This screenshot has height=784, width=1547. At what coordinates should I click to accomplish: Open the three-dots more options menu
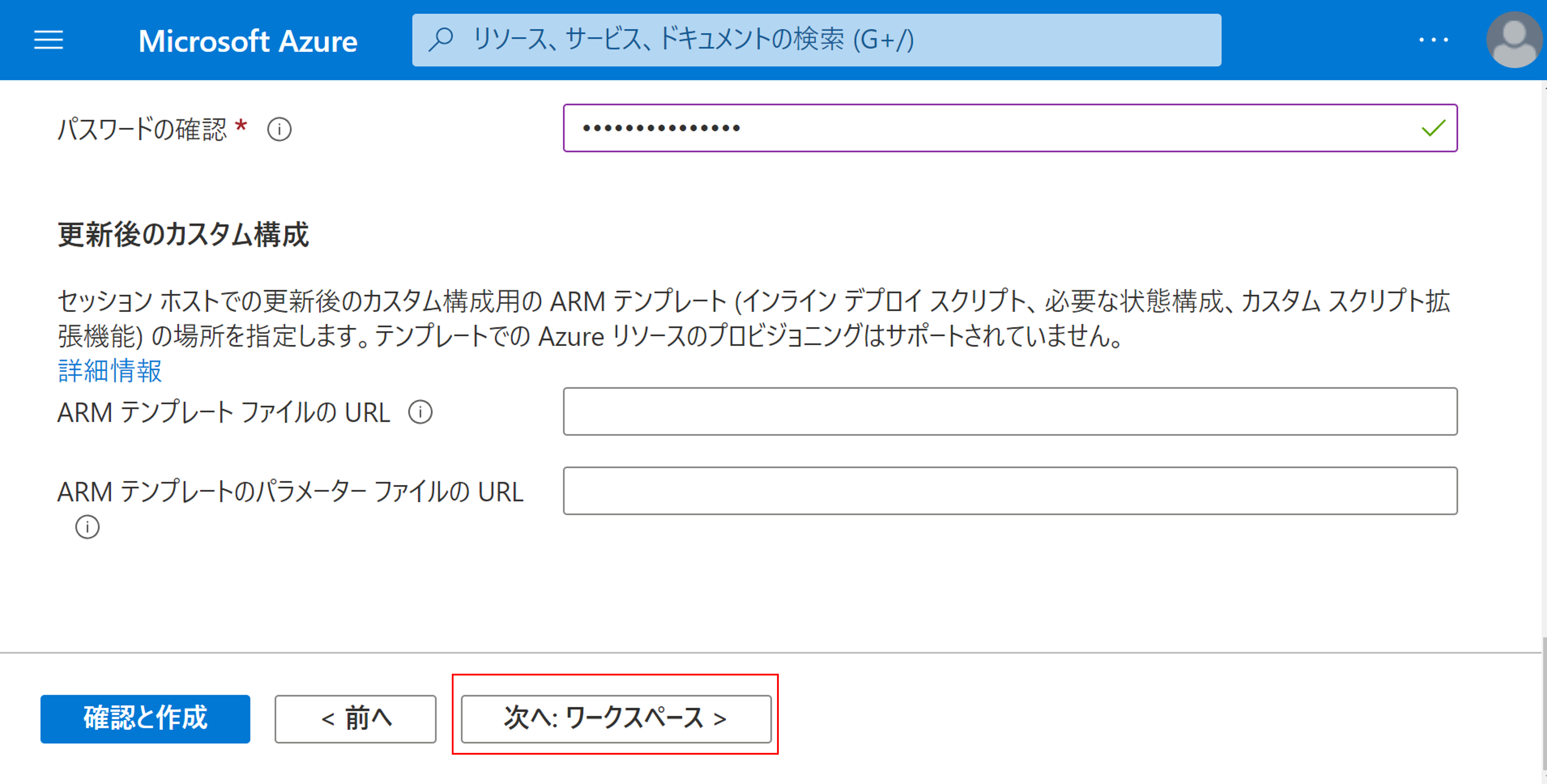pyautogui.click(x=1434, y=40)
